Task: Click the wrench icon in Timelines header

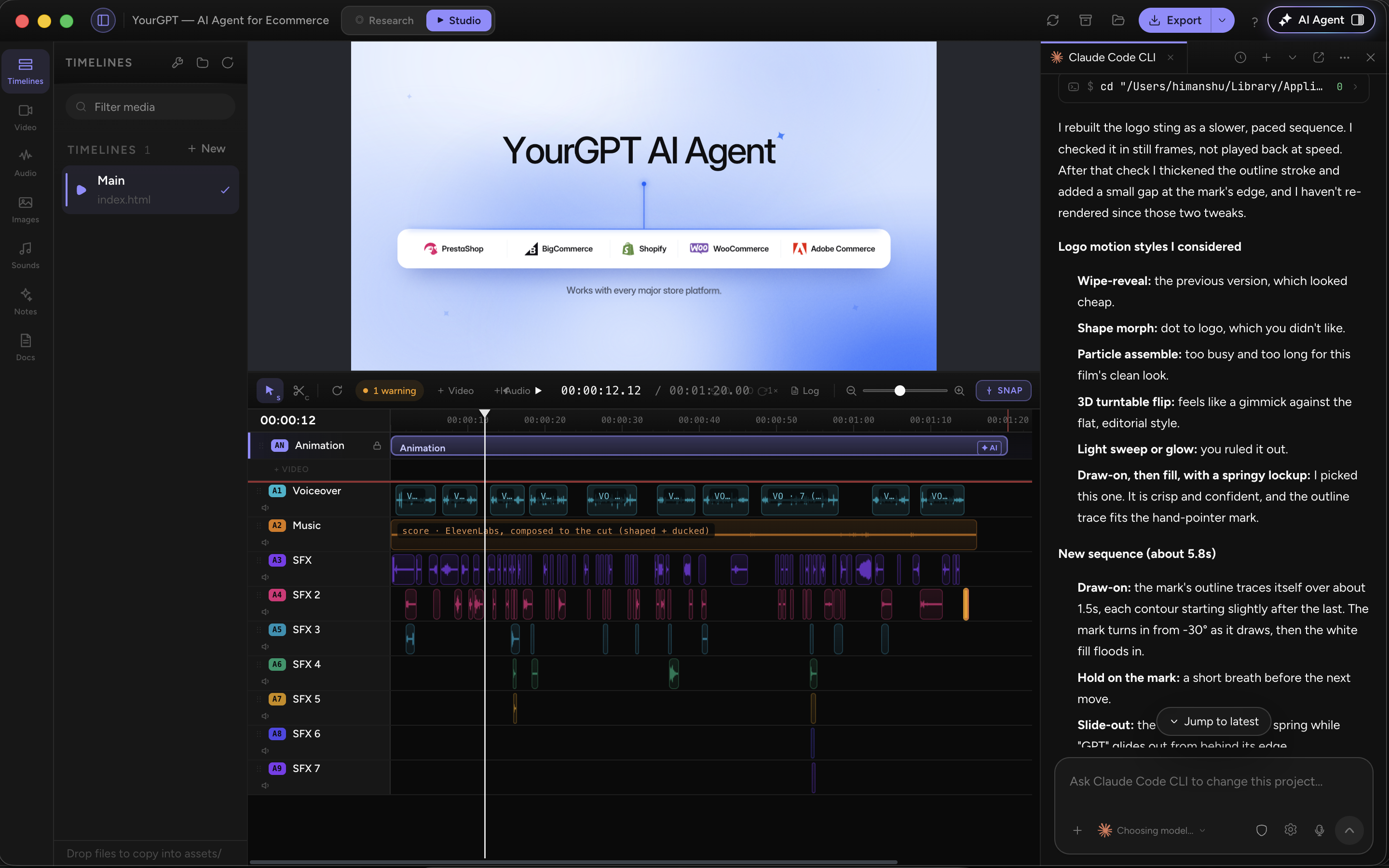Action: click(x=177, y=63)
